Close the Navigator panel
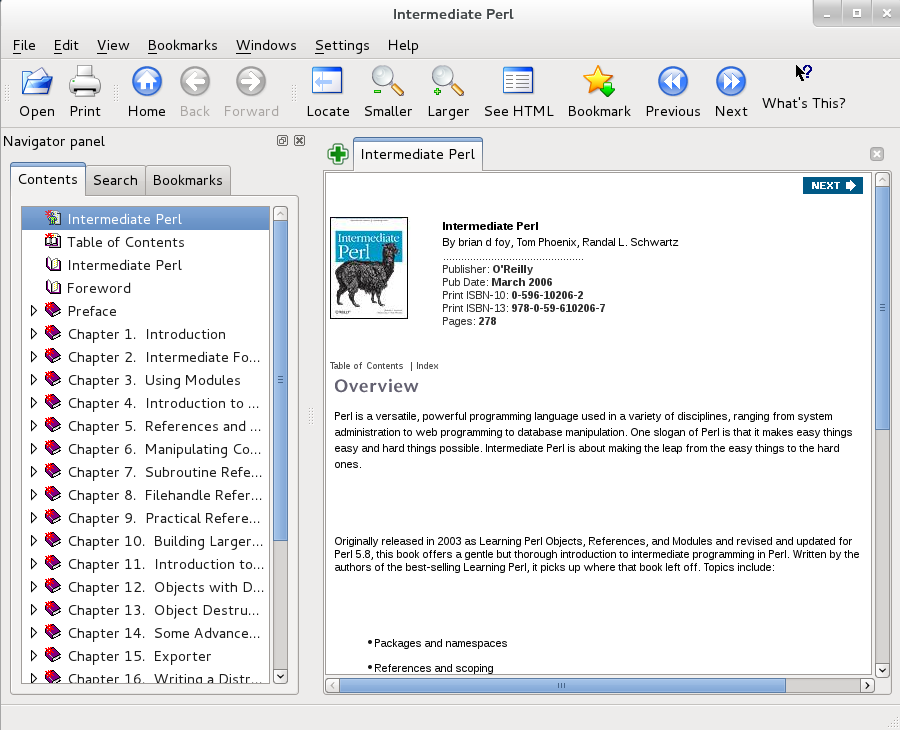The width and height of the screenshot is (900, 730). point(300,141)
